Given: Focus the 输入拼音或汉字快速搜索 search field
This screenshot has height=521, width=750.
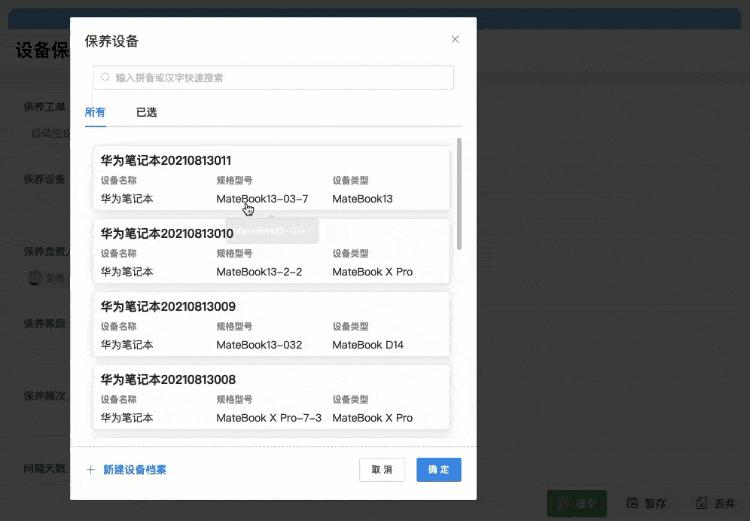Looking at the screenshot, I should (x=273, y=78).
